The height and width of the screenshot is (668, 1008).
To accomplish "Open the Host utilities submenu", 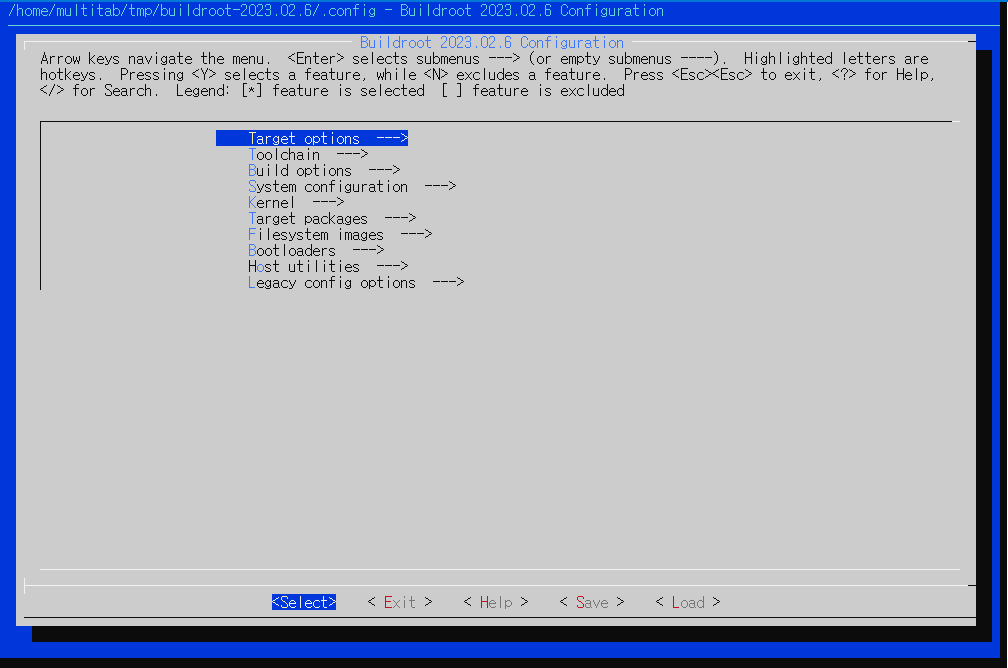I will pos(328,266).
